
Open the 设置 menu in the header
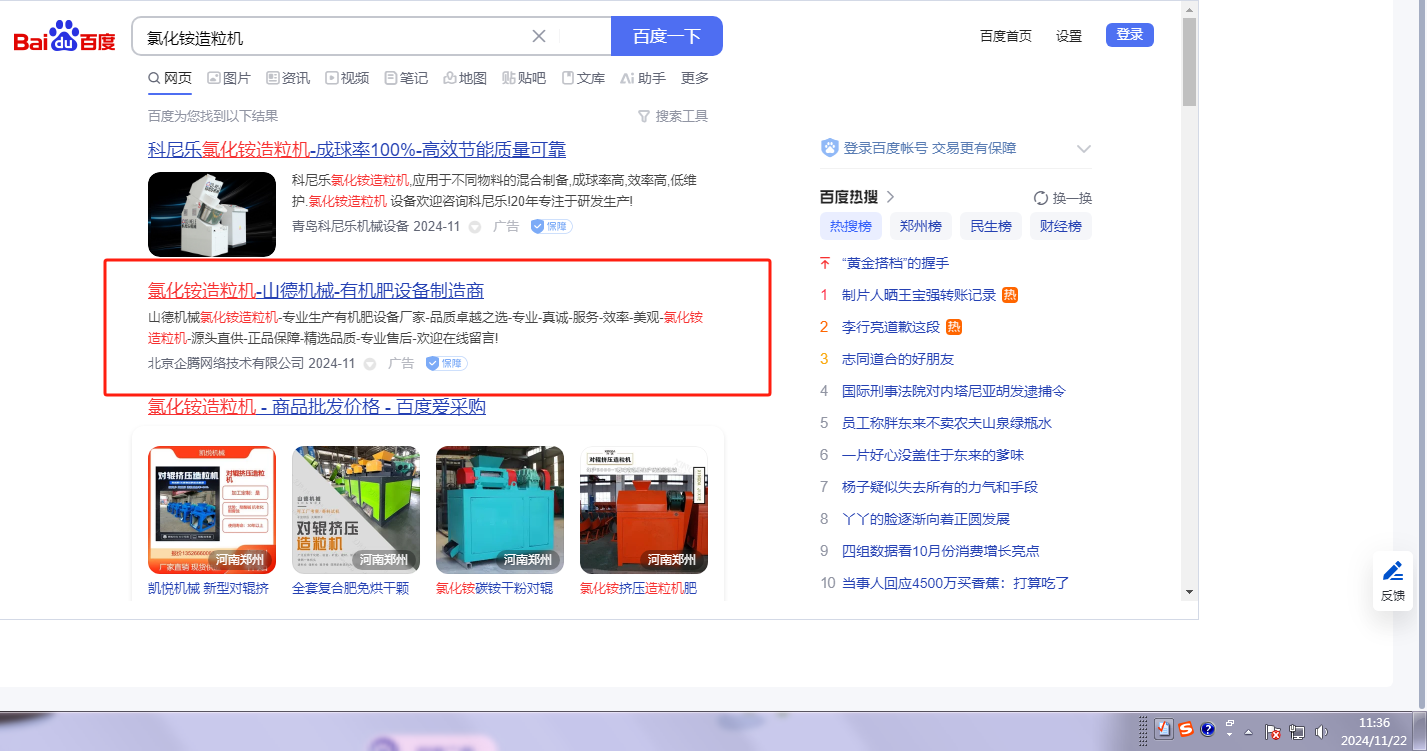(x=1069, y=36)
